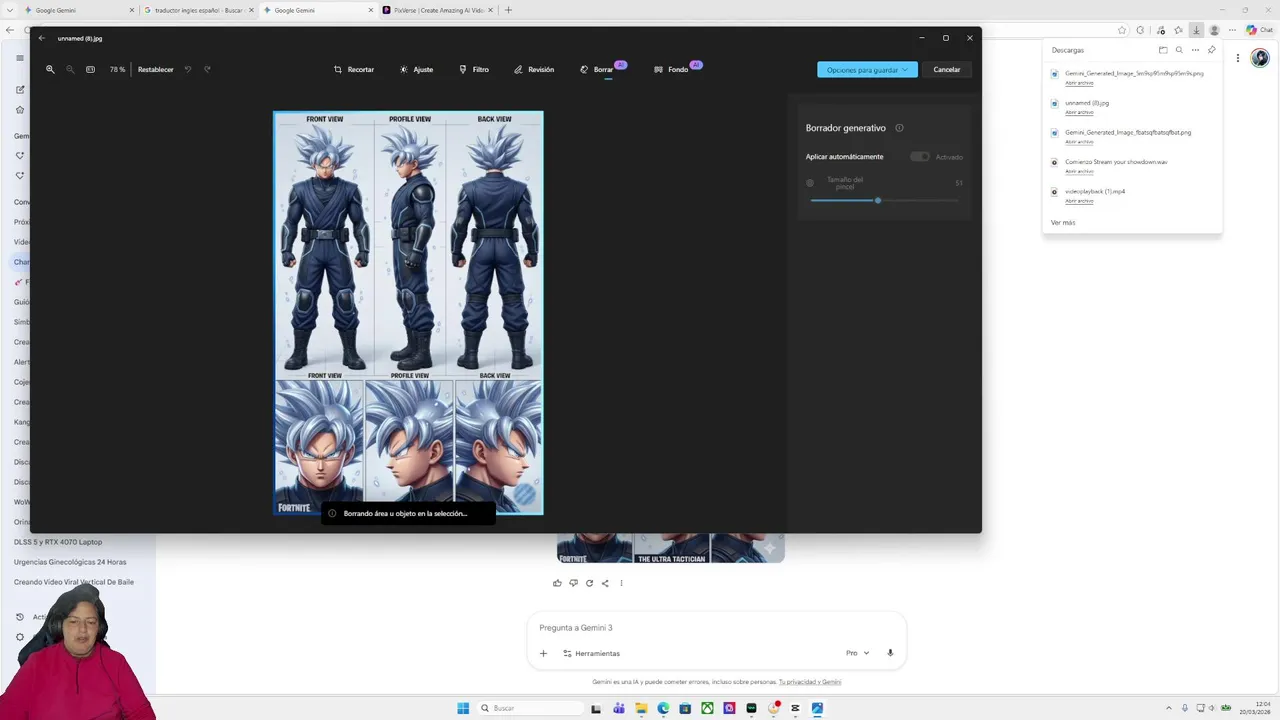1280x720 pixels.
Task: Show info icon beside Borrador generativo
Action: [899, 128]
